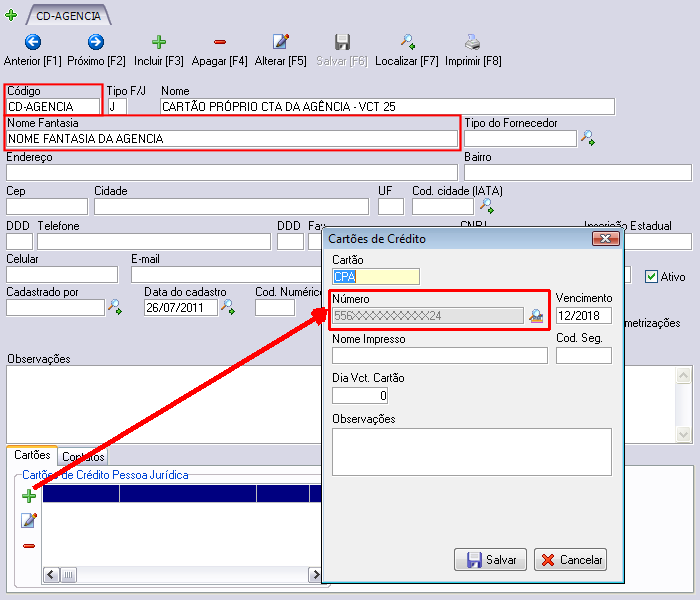
Task: Open lookup for Tipo do Fornecedor
Action: click(588, 138)
